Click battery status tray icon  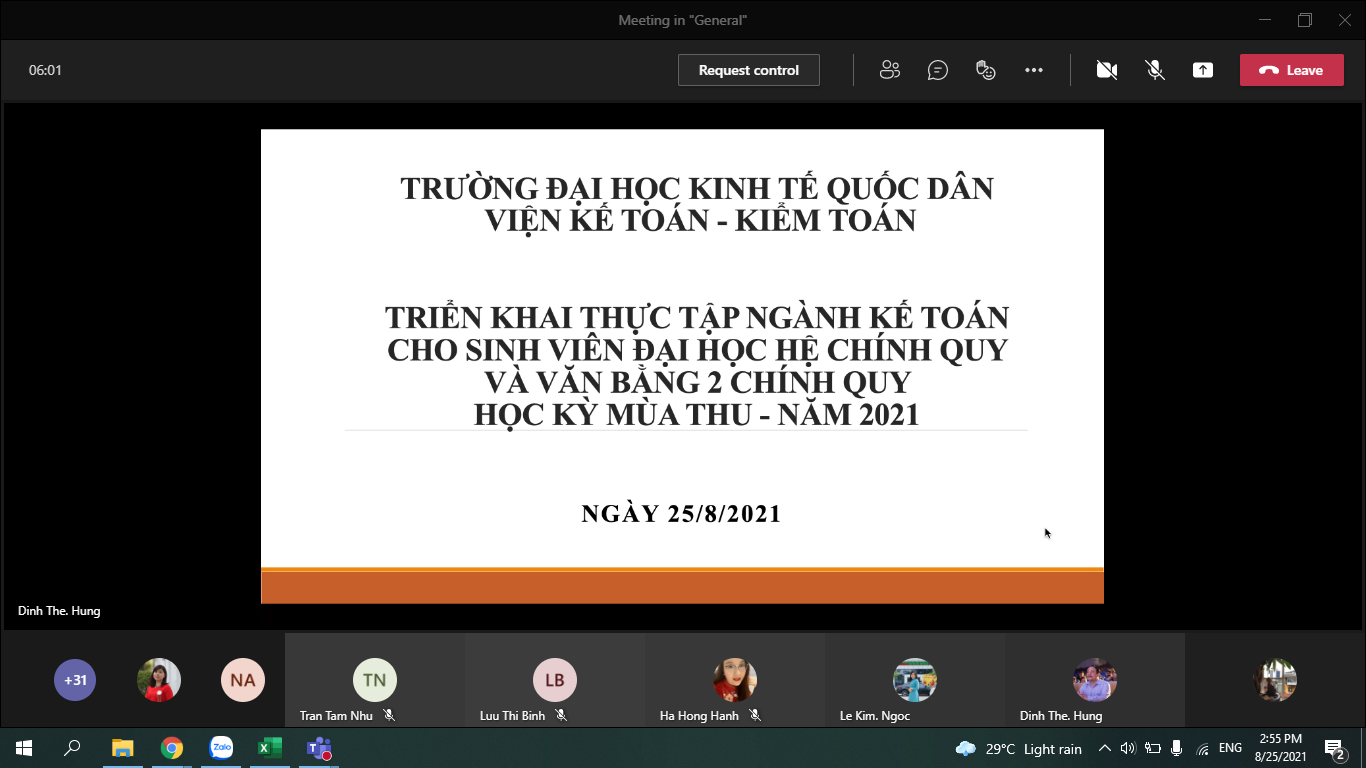coord(1152,748)
